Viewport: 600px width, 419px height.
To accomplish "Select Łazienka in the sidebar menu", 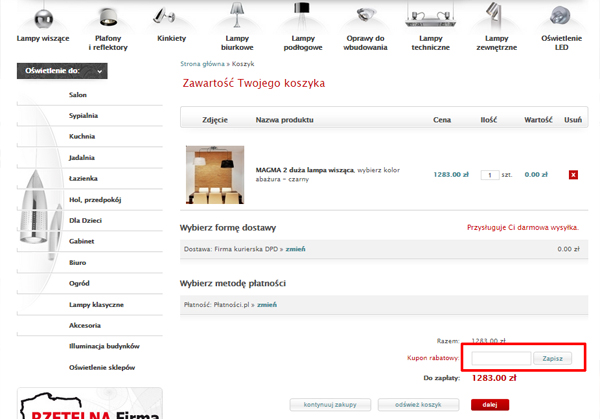I will coord(83,178).
